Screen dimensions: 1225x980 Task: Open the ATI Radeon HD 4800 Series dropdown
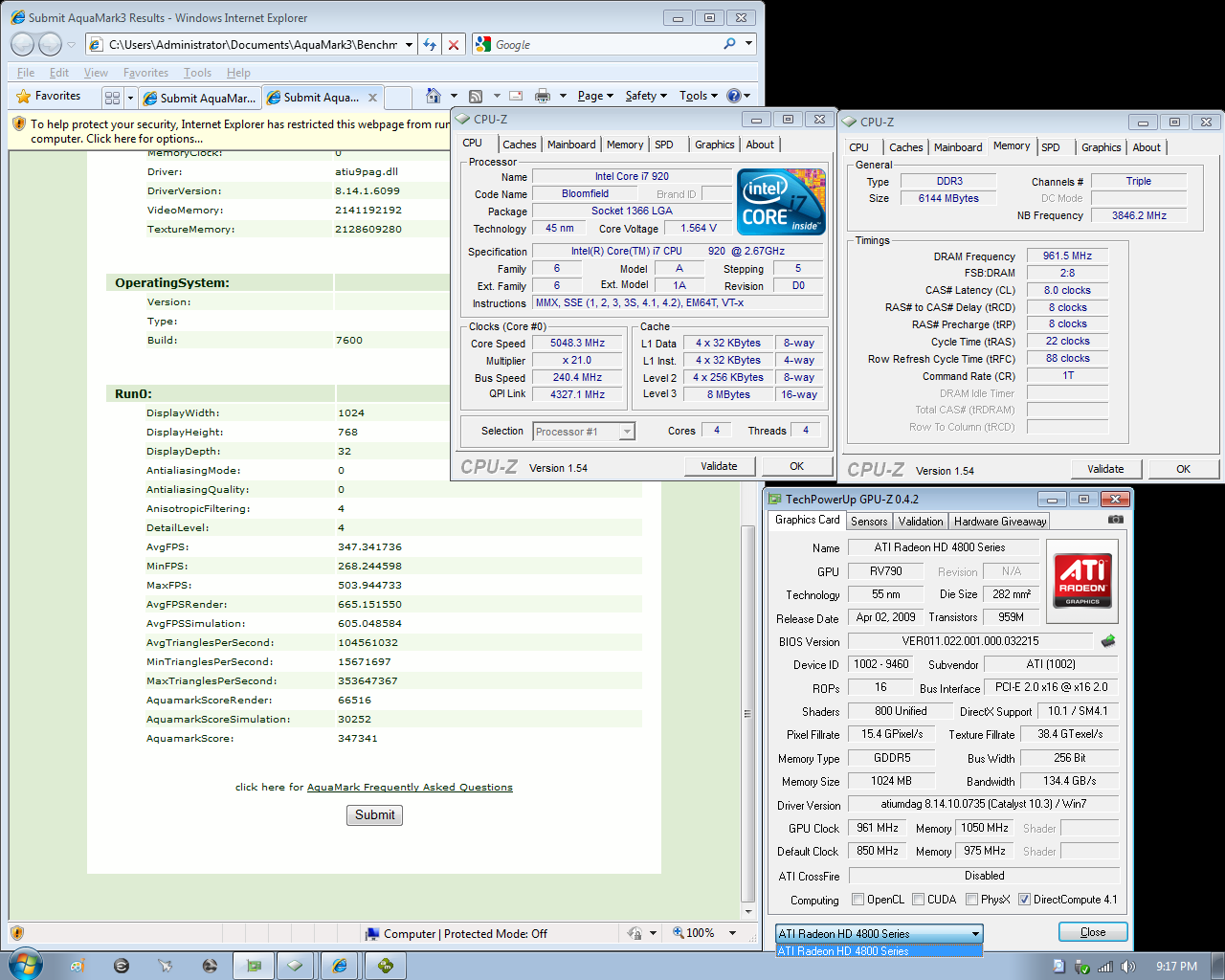click(x=975, y=934)
